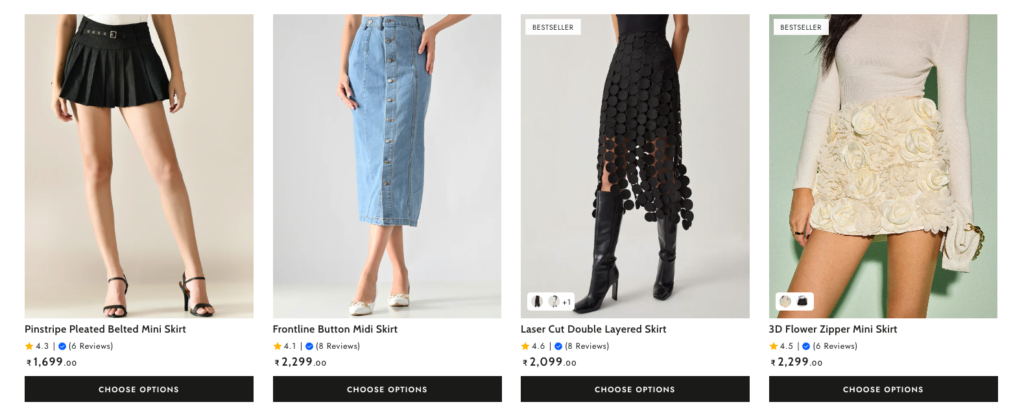Click the star icon beside 4.1 rating
Screen dimensions: 1024x413
(x=277, y=346)
